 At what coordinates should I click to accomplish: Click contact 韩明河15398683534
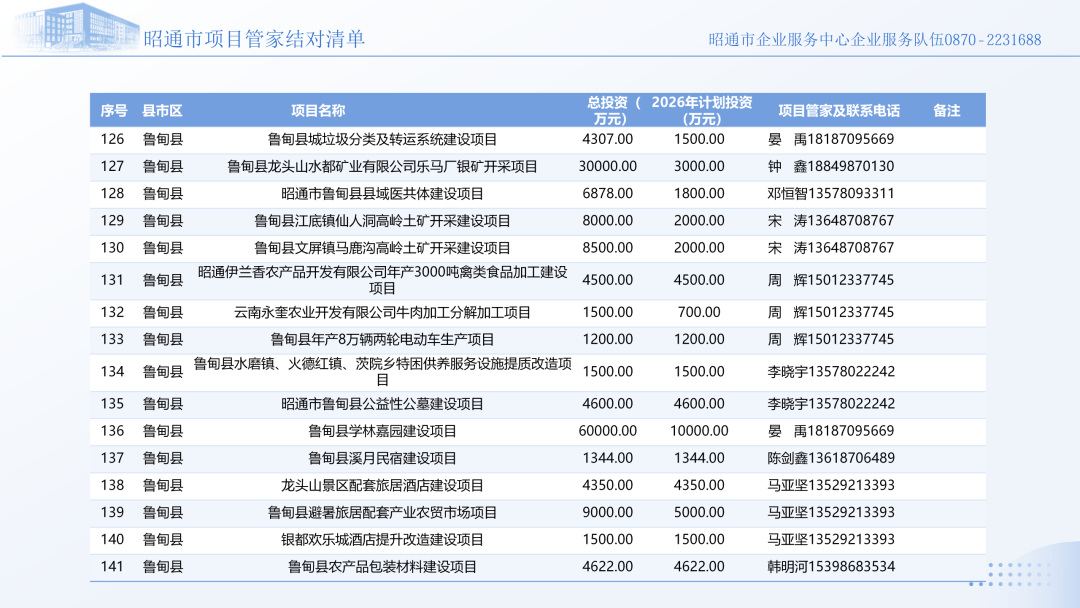pos(831,567)
